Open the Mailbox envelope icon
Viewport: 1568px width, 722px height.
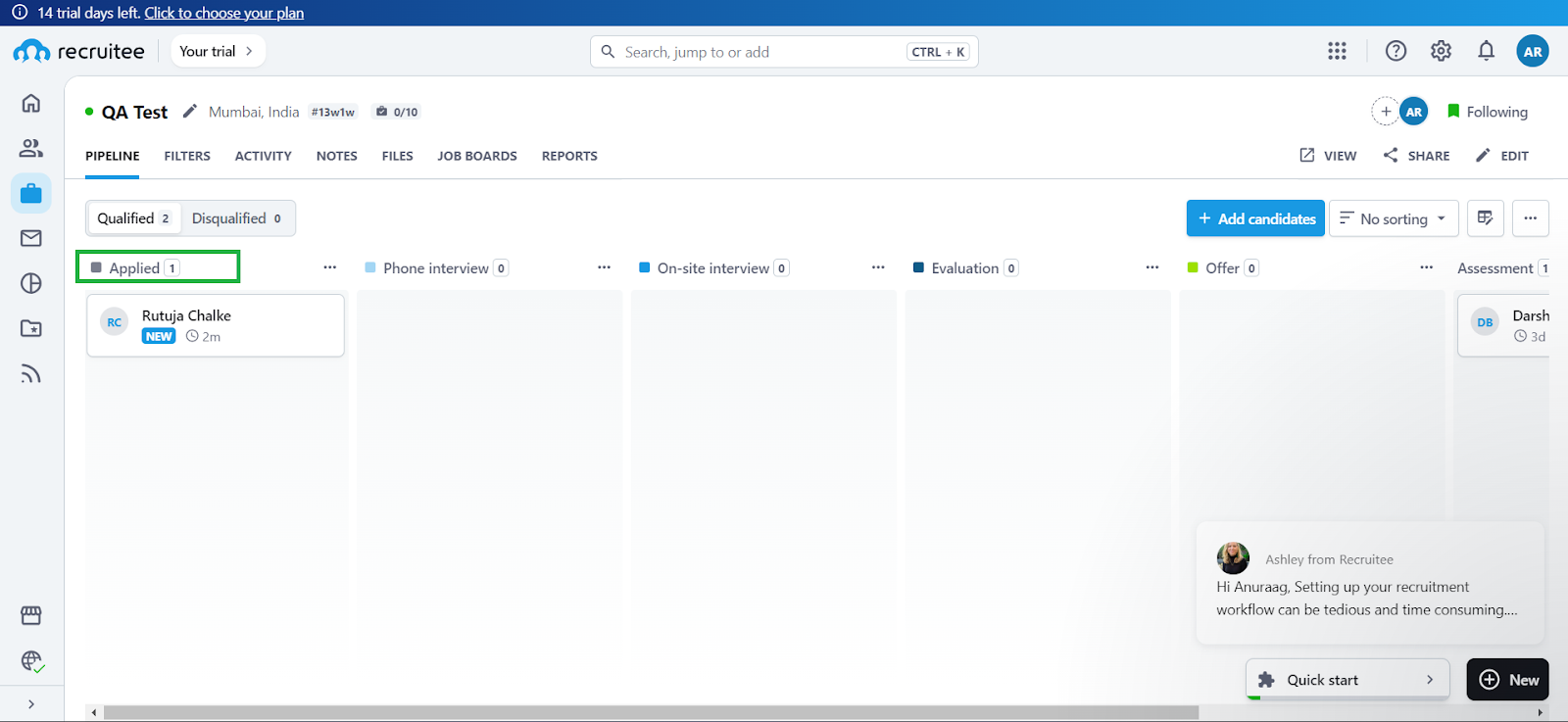tap(31, 238)
